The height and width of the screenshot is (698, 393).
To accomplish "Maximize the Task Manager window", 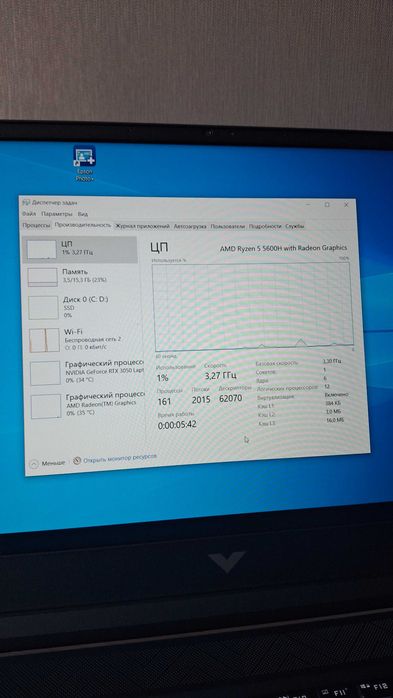I will pyautogui.click(x=327, y=204).
